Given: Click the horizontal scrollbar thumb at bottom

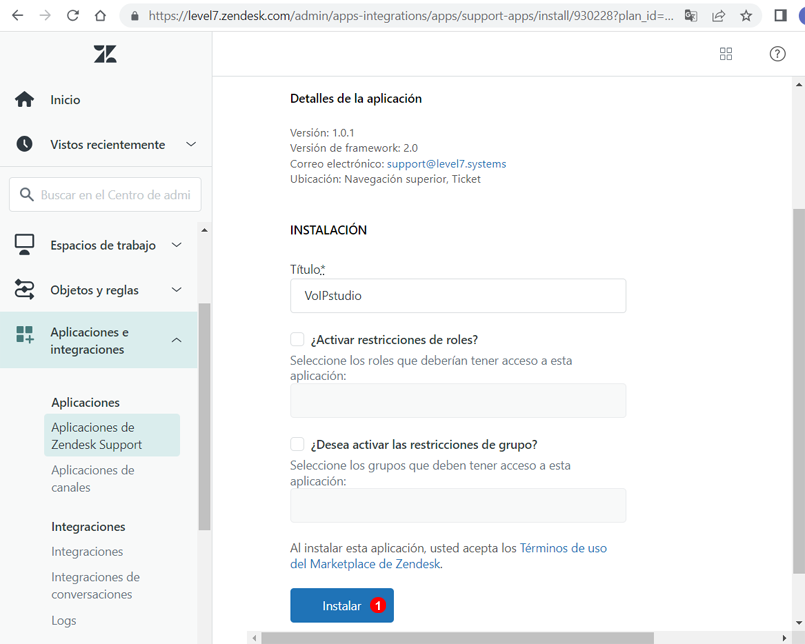Looking at the screenshot, I should [457, 638].
